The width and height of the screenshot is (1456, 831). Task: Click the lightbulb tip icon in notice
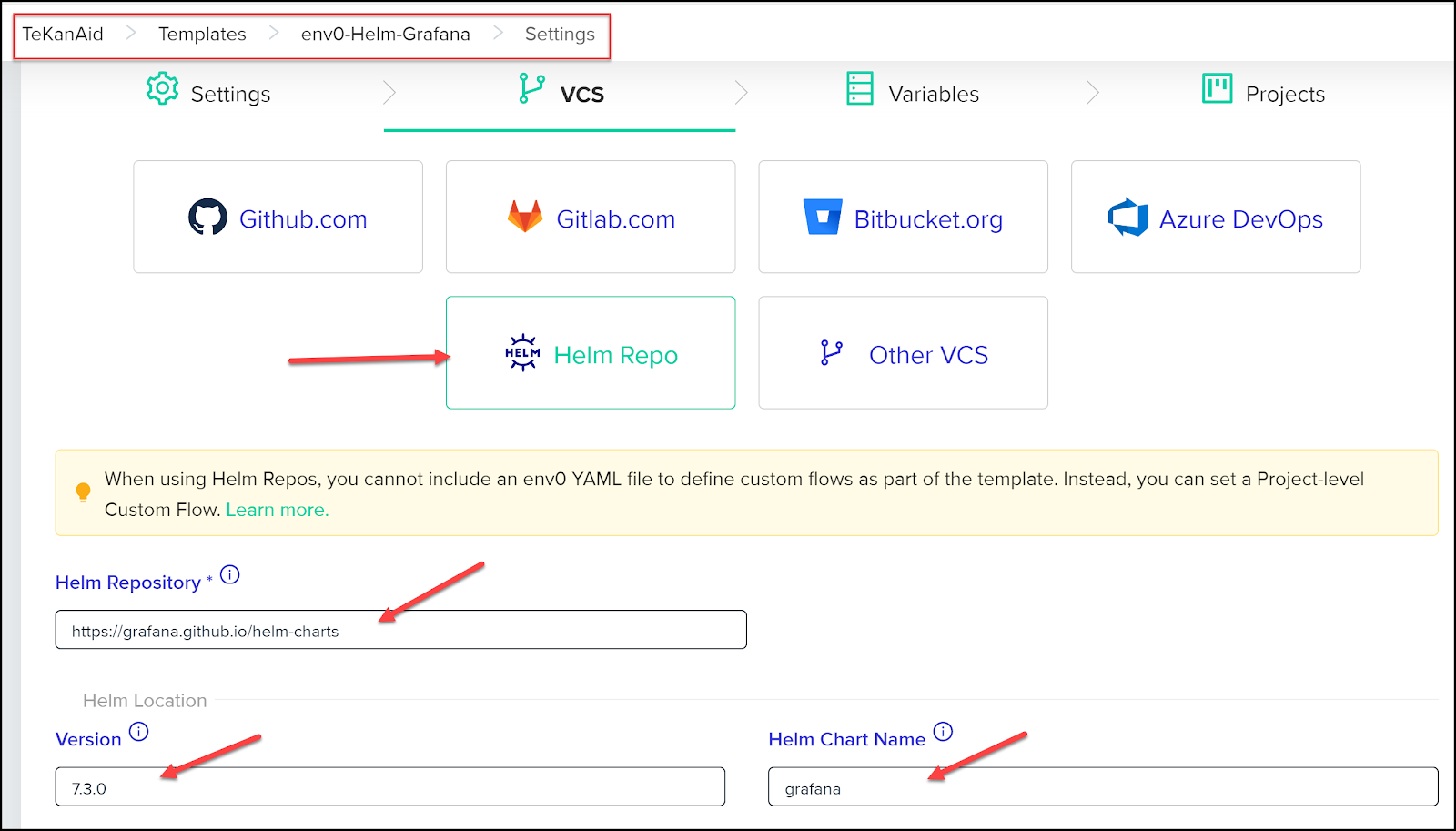(x=83, y=492)
